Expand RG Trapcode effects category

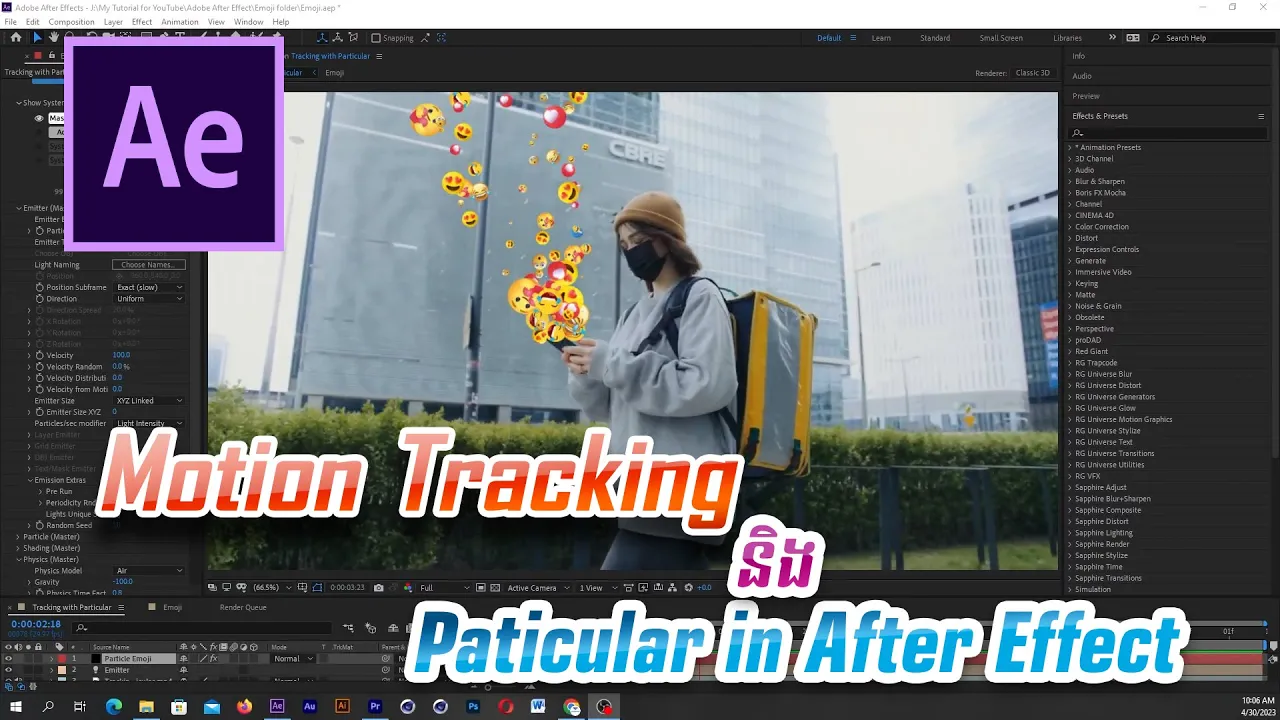click(1069, 363)
